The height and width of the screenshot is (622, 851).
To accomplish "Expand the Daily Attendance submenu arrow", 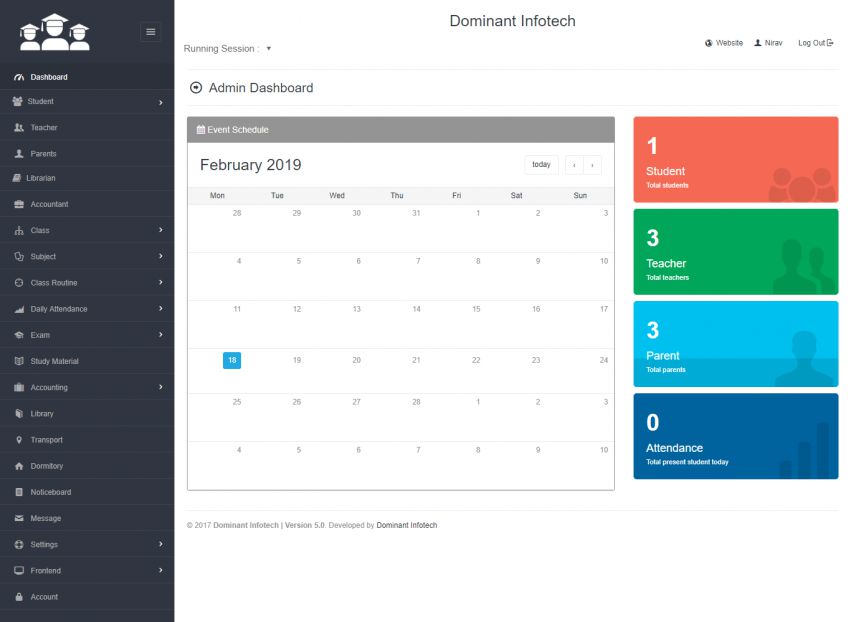I will (x=161, y=308).
